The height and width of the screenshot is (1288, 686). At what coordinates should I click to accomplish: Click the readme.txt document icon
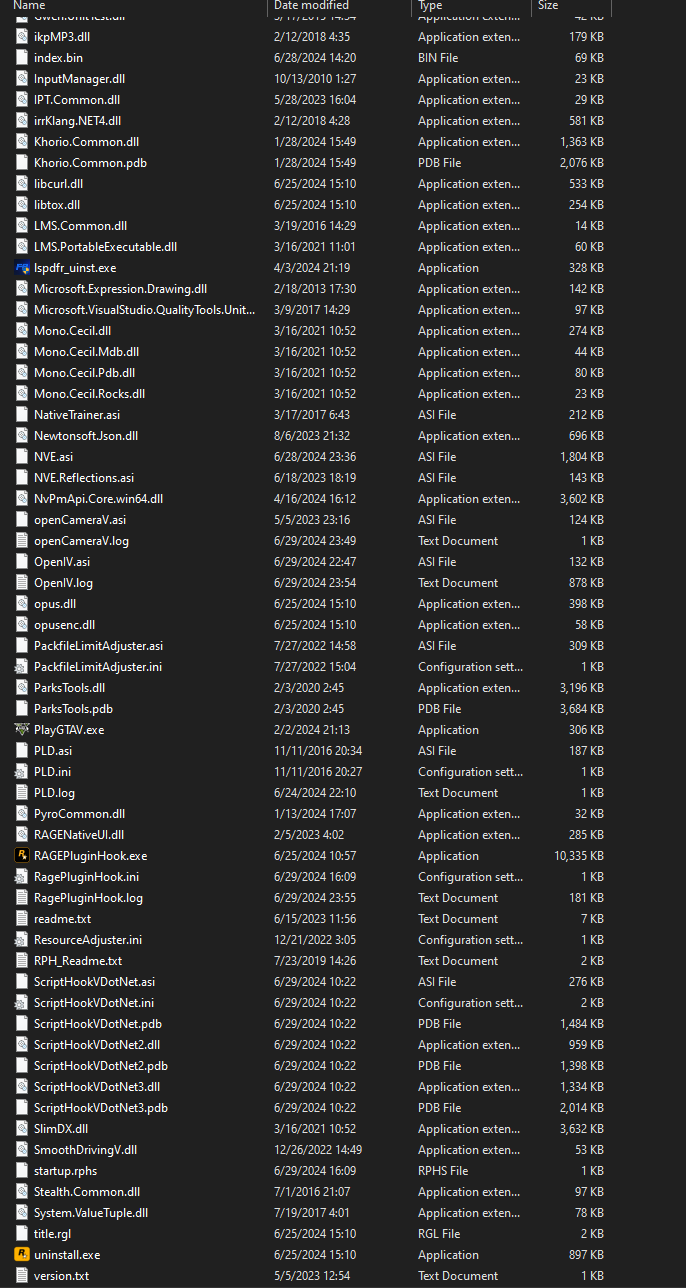coord(22,919)
